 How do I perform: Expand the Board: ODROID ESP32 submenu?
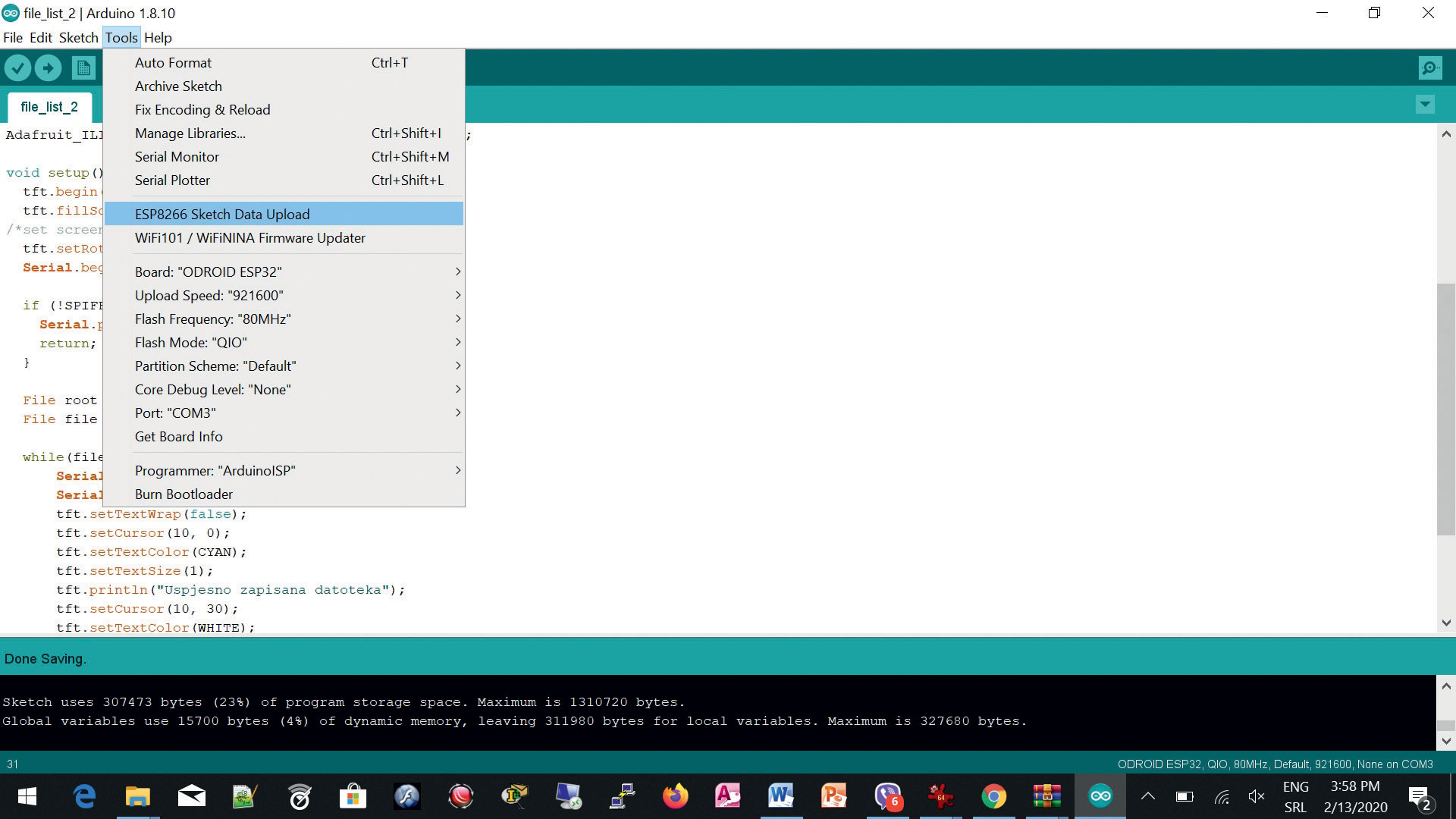(284, 271)
